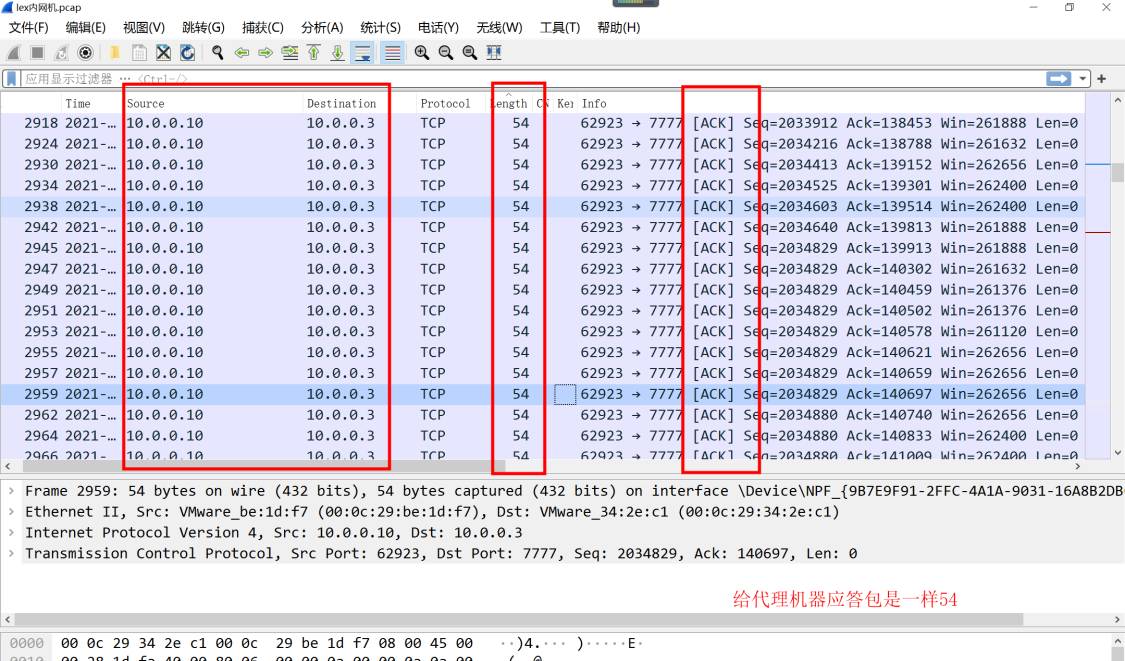This screenshot has width=1125, height=661.
Task: Go back to previous packet
Action: click(x=242, y=52)
